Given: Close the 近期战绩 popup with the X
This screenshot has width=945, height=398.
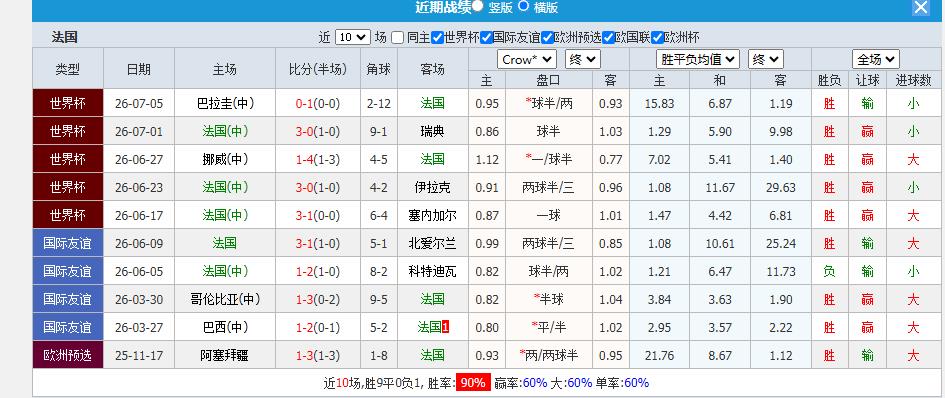Looking at the screenshot, I should point(920,7).
